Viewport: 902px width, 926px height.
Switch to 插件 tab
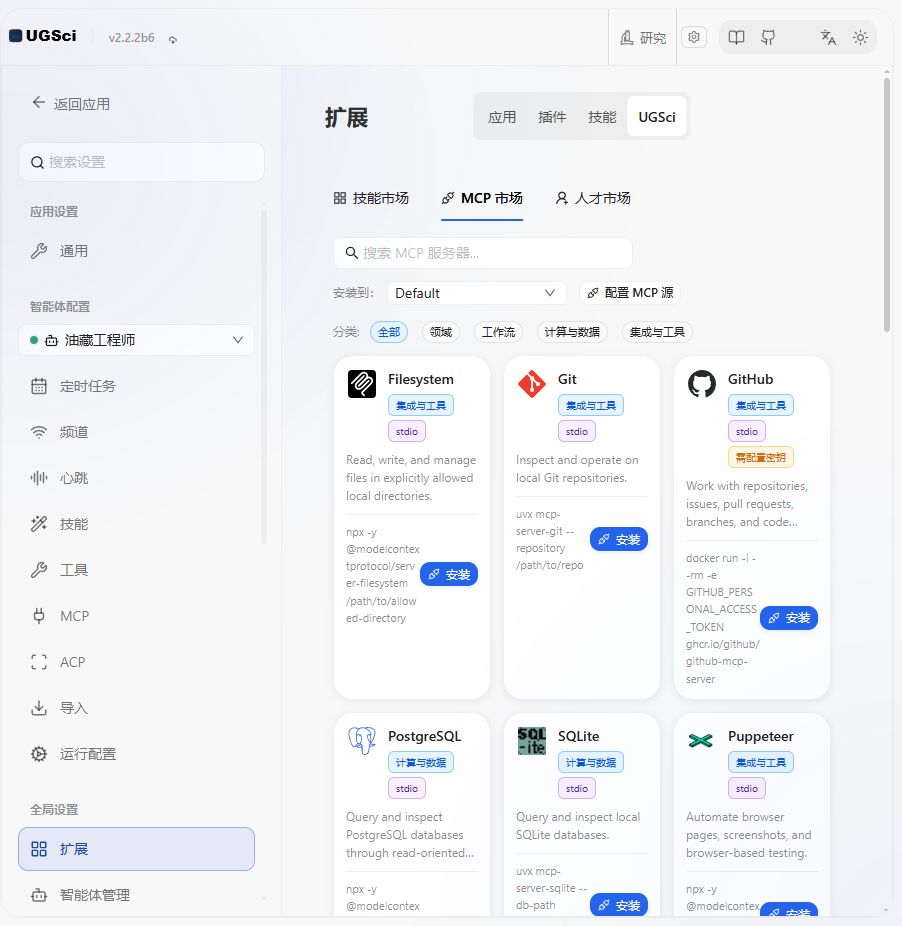(x=552, y=117)
